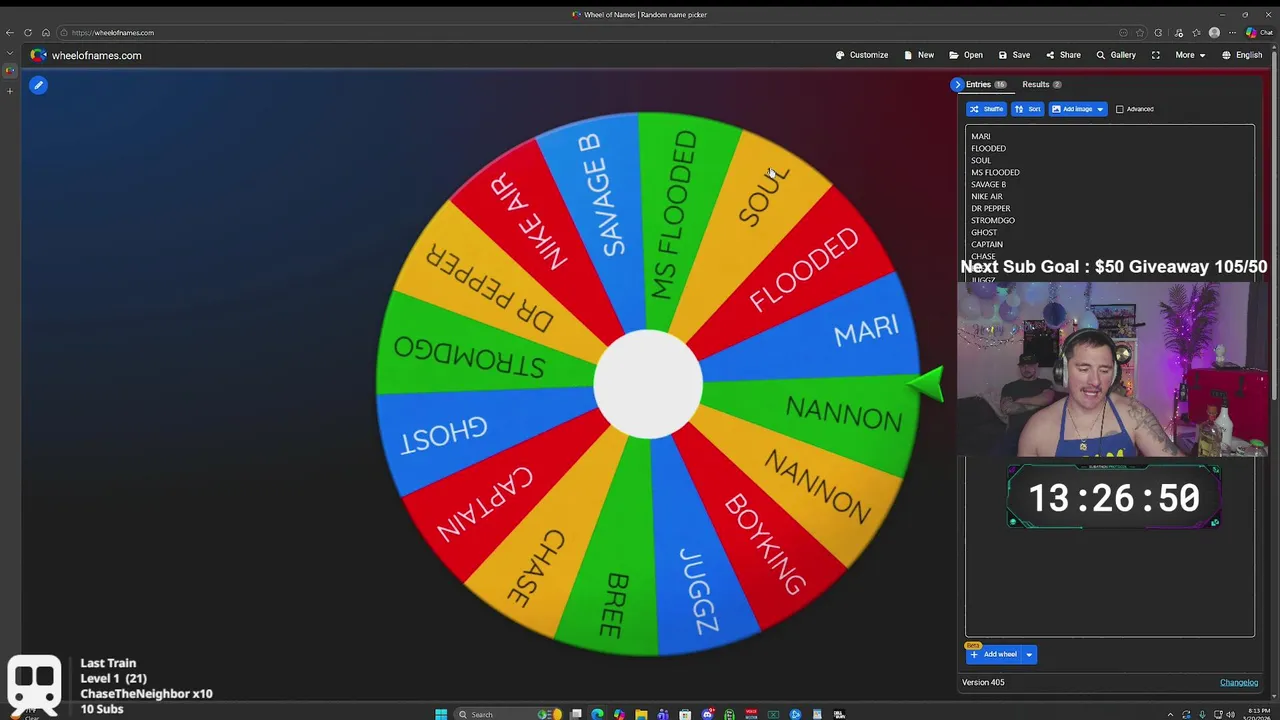Open a saved wheel with Open
The height and width of the screenshot is (720, 1280).
pos(966,55)
